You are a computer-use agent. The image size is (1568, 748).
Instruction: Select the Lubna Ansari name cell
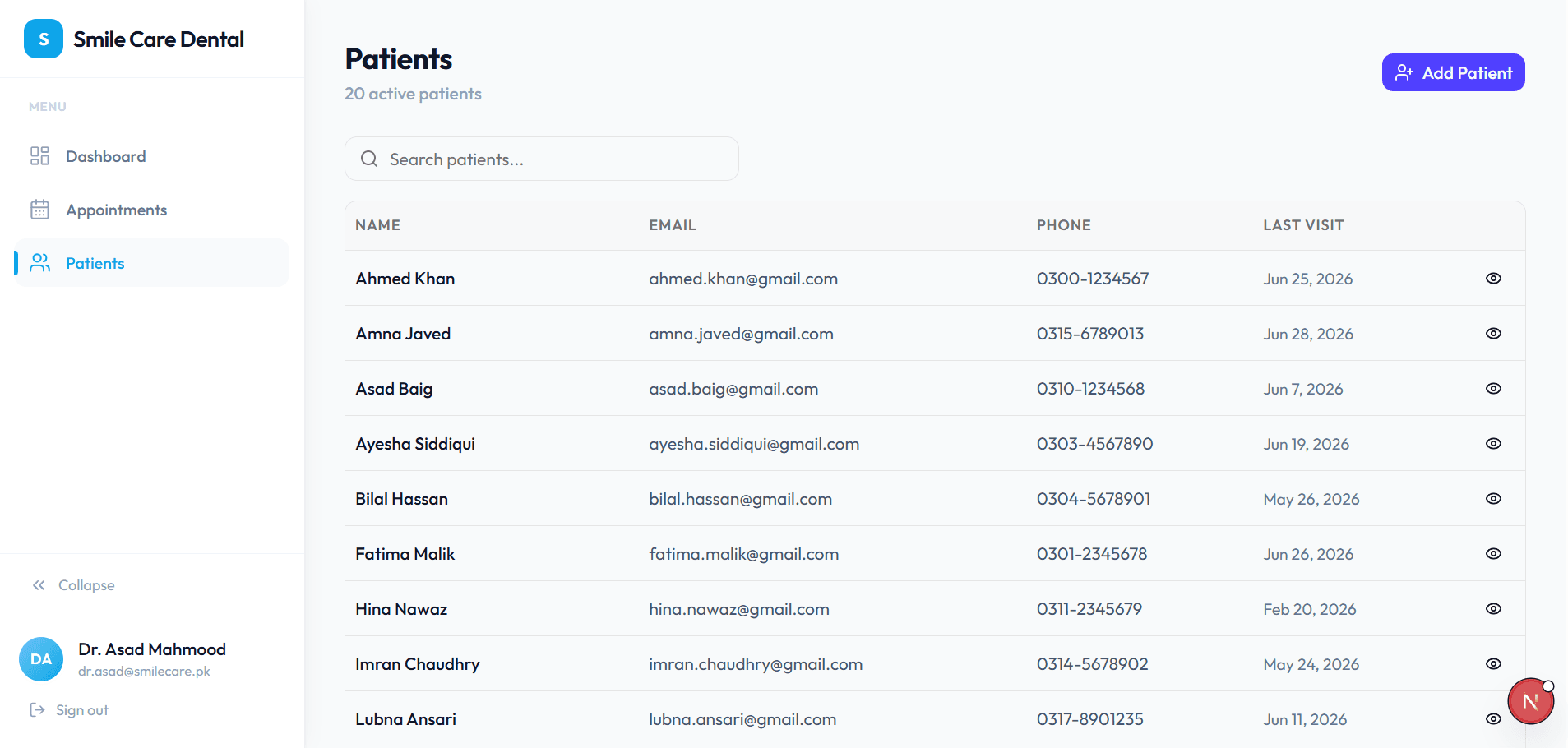click(405, 719)
